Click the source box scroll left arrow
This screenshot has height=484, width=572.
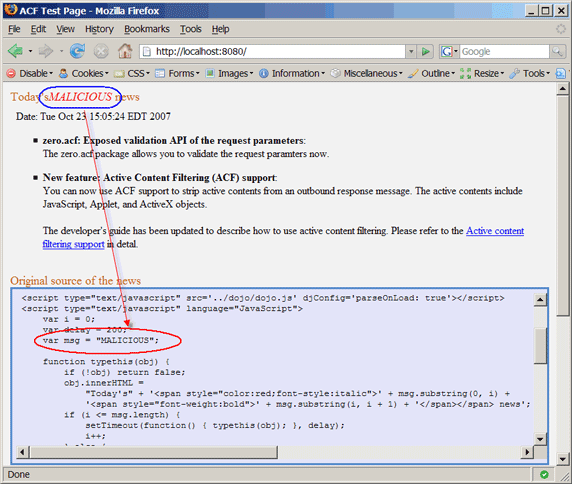[x=22, y=452]
